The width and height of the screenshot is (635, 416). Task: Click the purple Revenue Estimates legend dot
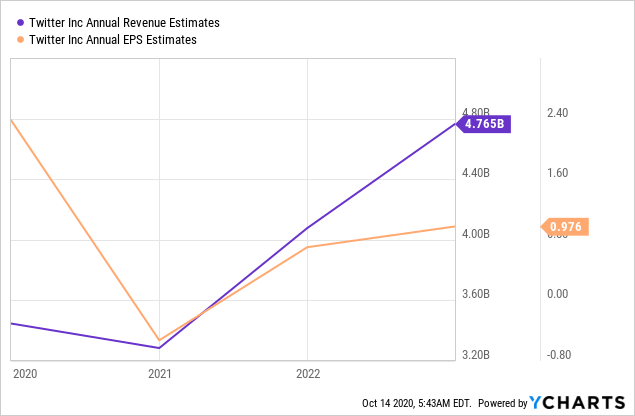pos(20,23)
